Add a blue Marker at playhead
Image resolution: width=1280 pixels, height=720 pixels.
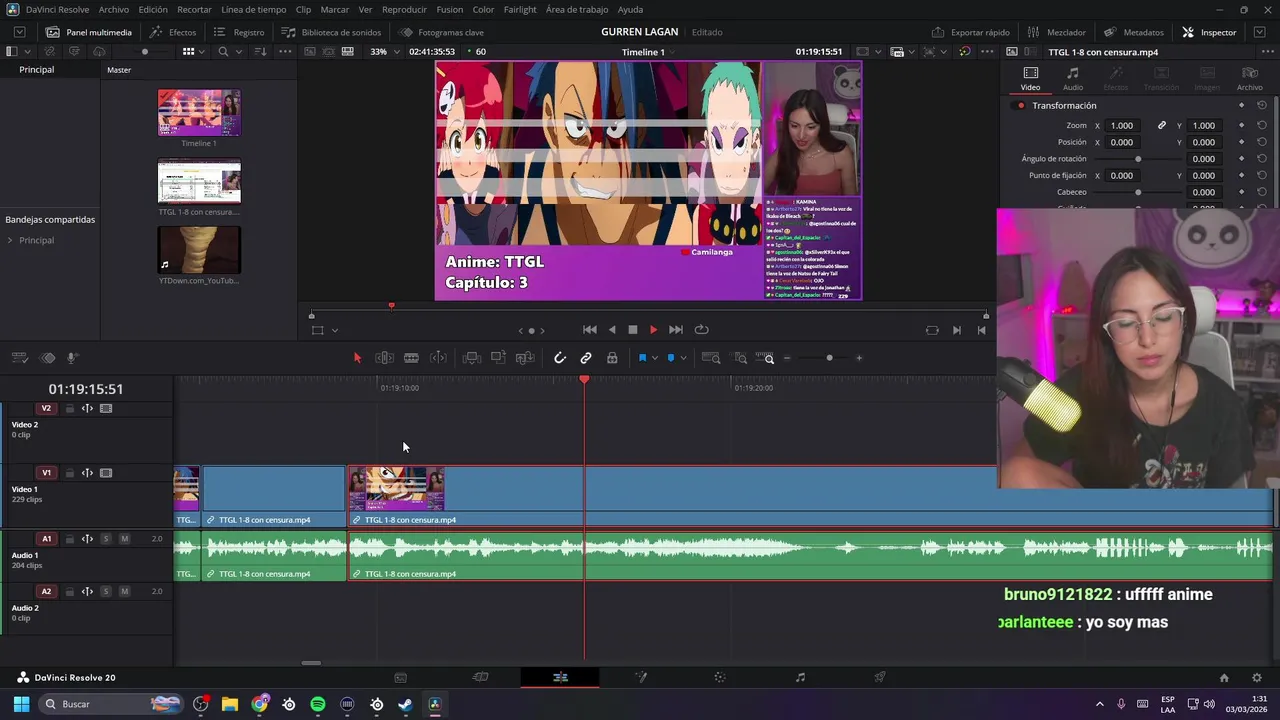tap(671, 358)
